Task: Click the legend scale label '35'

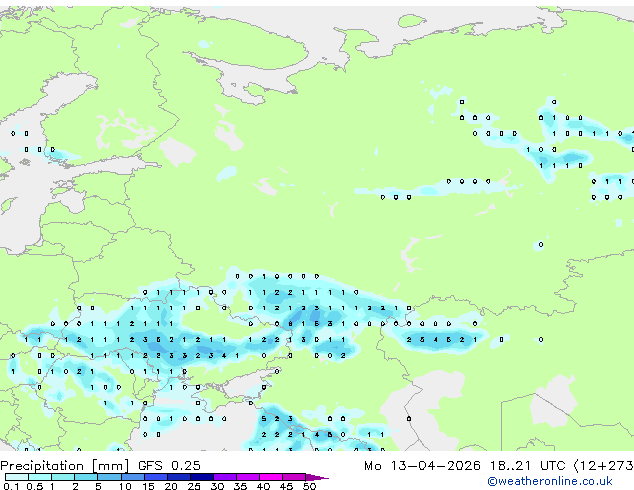Action: [x=240, y=486]
